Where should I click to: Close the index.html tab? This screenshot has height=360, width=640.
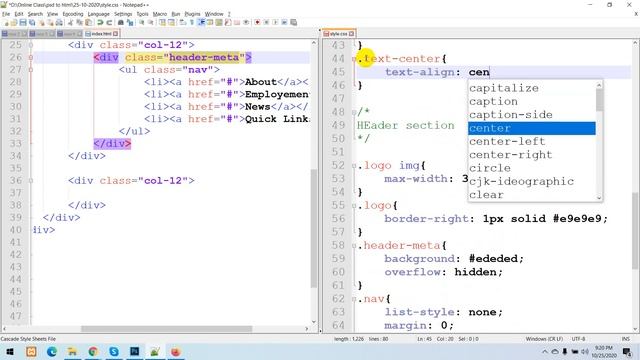click(116, 34)
